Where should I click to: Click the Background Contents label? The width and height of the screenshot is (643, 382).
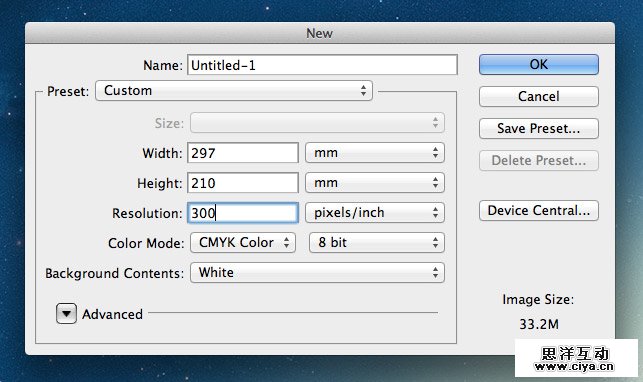(x=114, y=273)
